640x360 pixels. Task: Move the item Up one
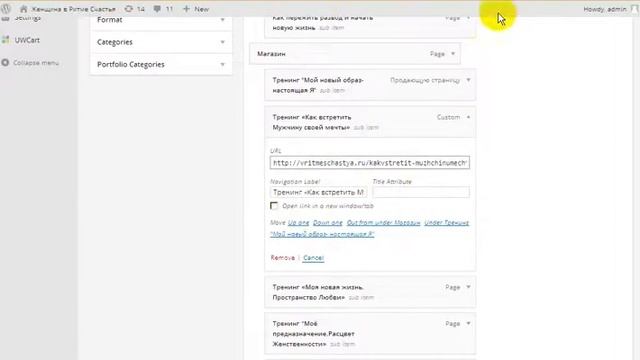pyautogui.click(x=298, y=222)
